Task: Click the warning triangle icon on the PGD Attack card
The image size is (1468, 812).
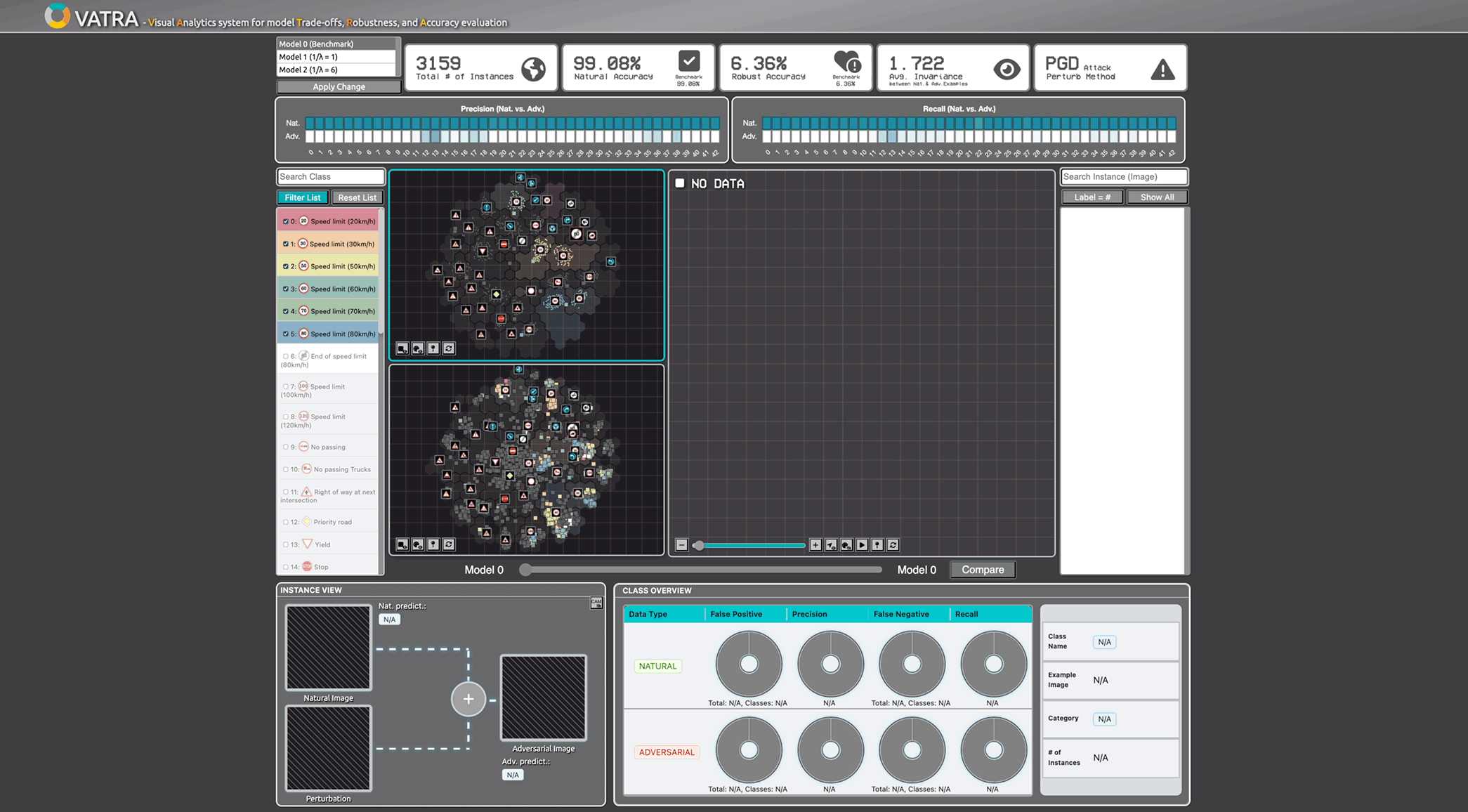Action: 1162,70
